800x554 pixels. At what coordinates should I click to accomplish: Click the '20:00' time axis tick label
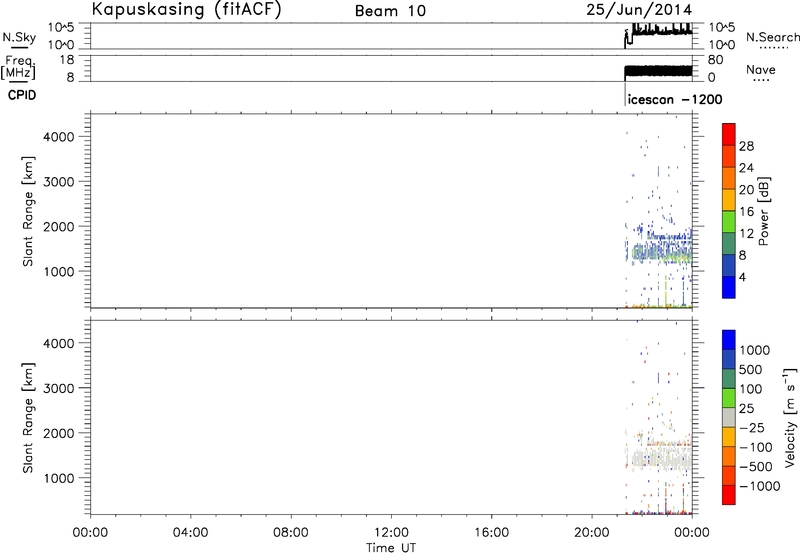(x=592, y=533)
